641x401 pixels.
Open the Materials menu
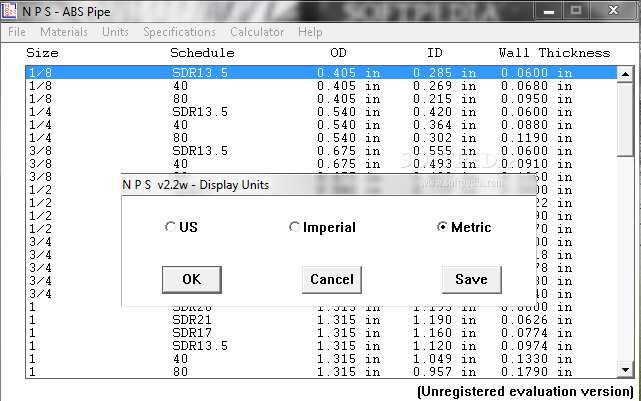coord(64,32)
